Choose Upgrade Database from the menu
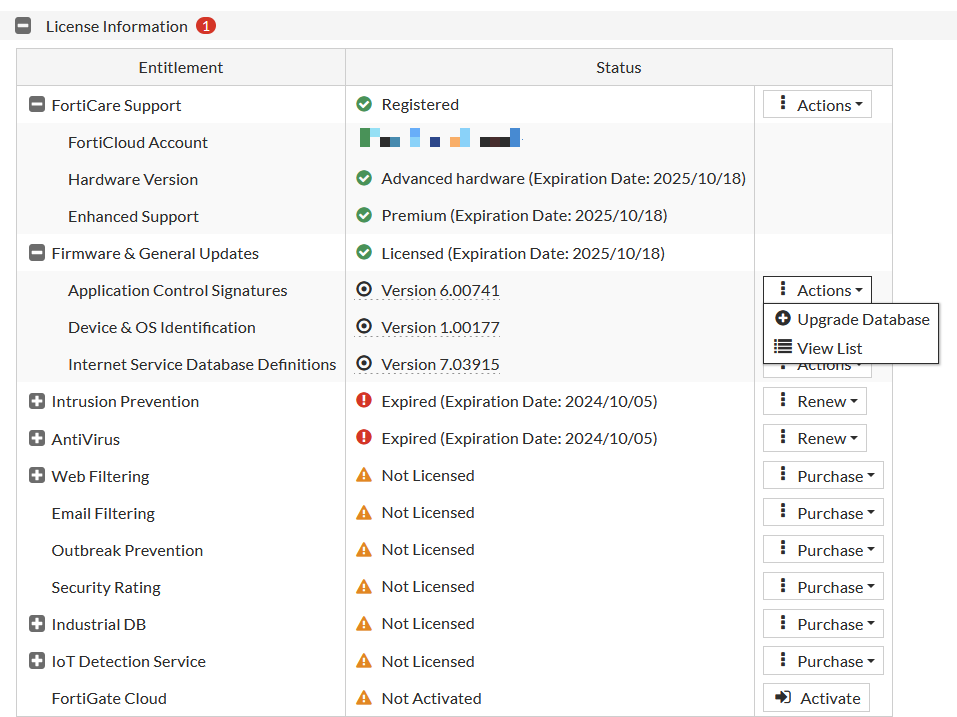The image size is (957, 717). [x=851, y=319]
